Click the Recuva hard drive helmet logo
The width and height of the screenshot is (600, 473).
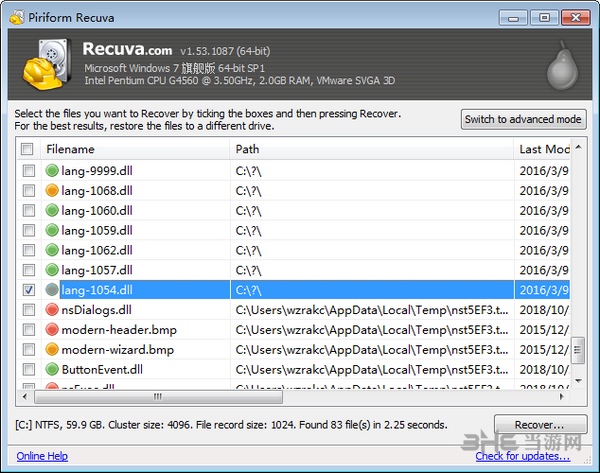[47, 64]
